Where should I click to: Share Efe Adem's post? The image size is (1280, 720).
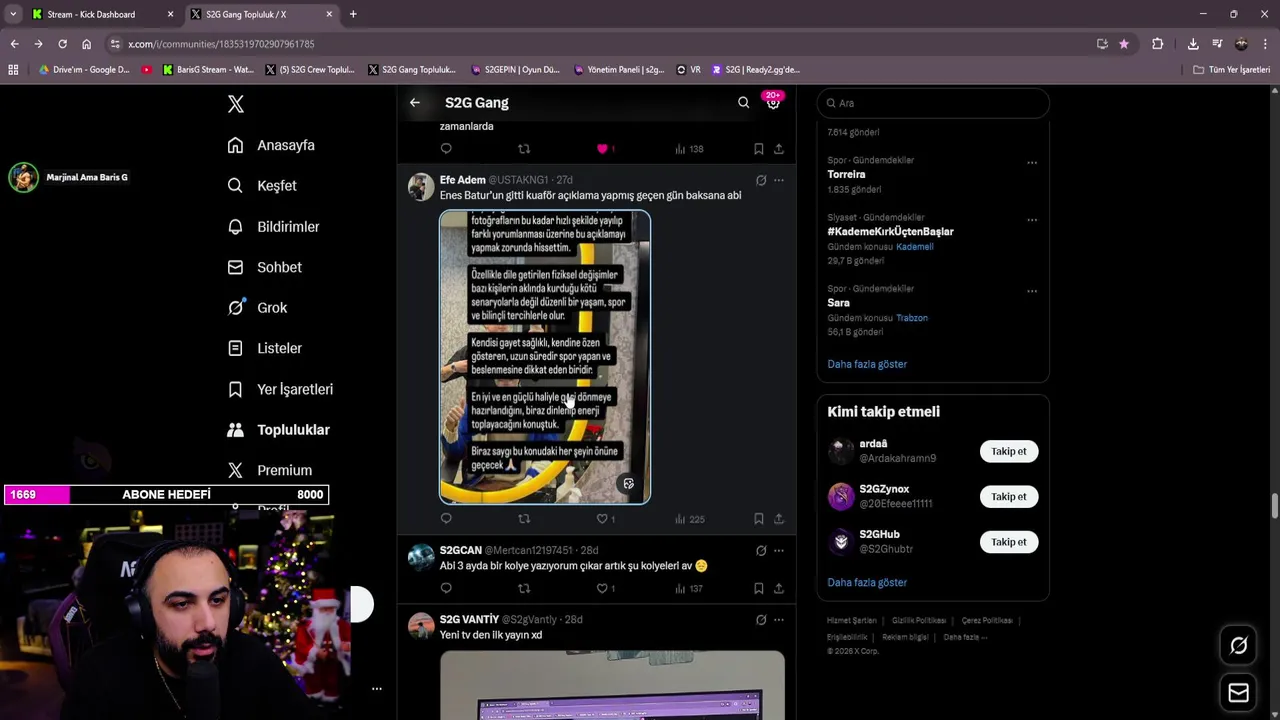point(779,519)
